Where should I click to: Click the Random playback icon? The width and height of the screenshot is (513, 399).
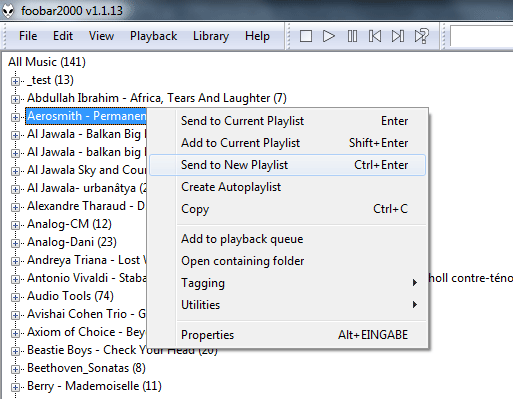point(421,36)
